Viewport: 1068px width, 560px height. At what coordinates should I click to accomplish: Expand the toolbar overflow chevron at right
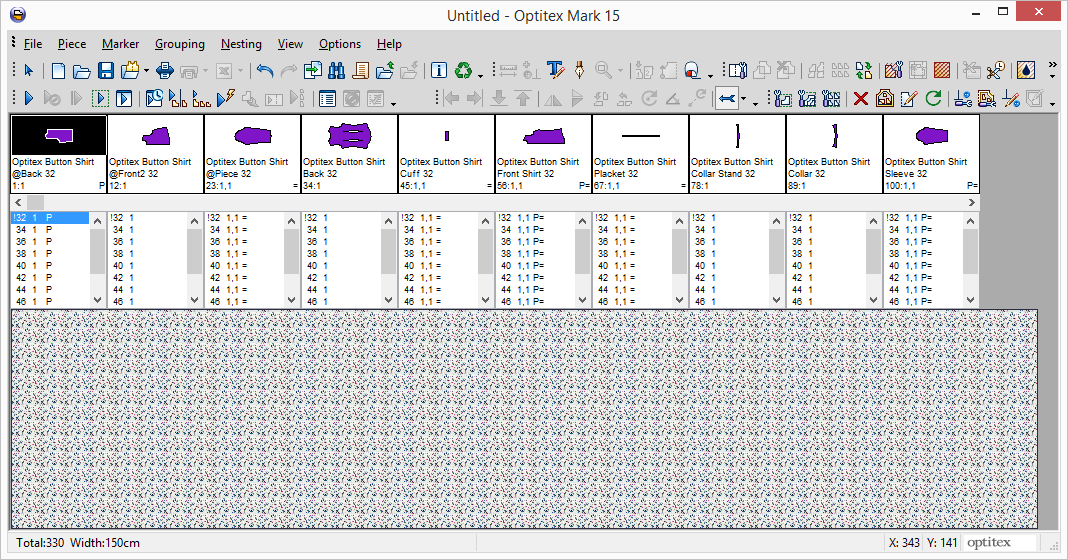(1052, 65)
